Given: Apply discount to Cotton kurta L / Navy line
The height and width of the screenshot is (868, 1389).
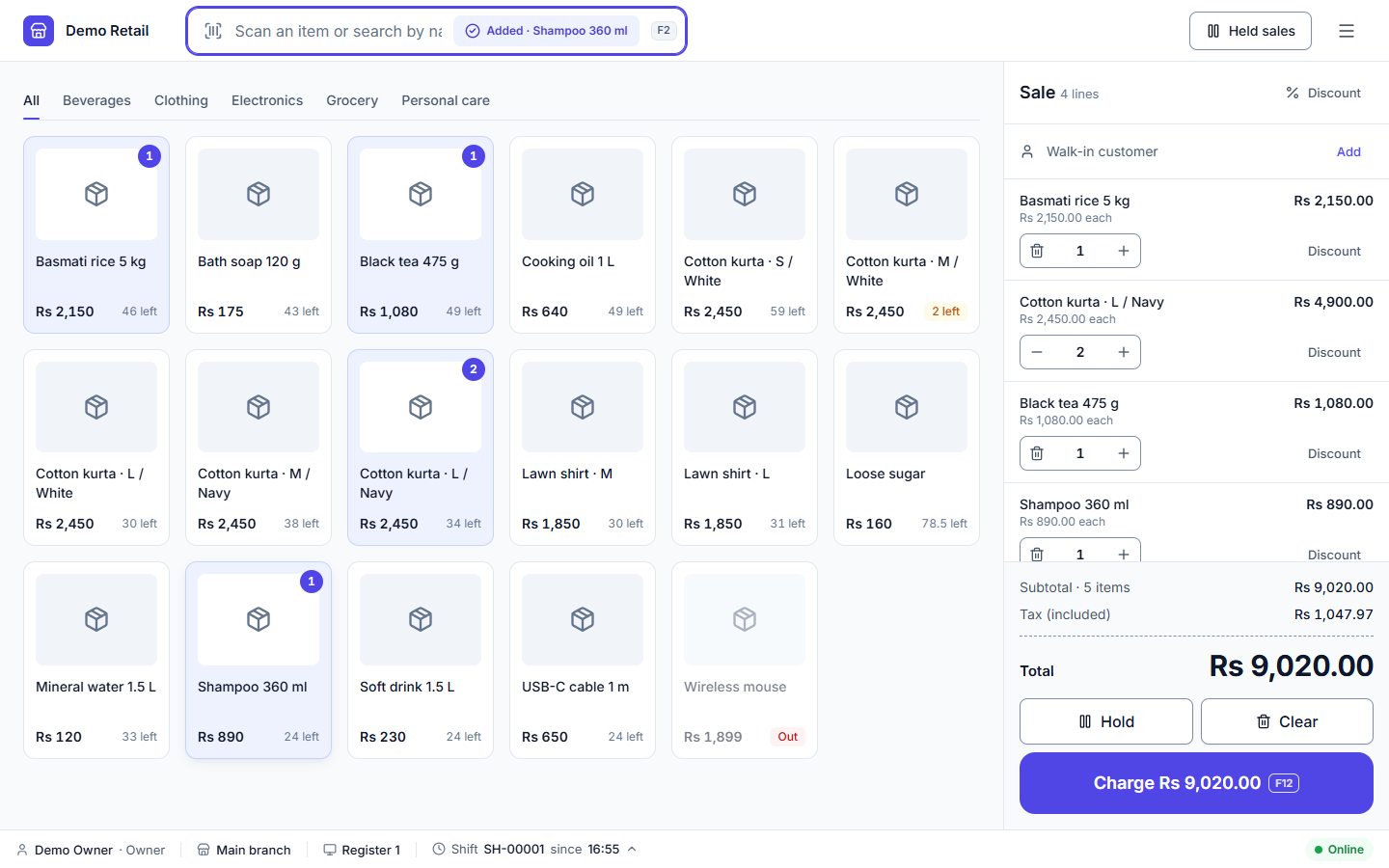Looking at the screenshot, I should [1334, 352].
